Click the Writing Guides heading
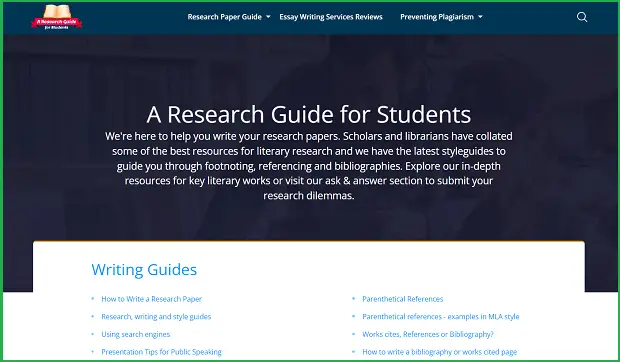This screenshot has height=362, width=620. tap(144, 270)
